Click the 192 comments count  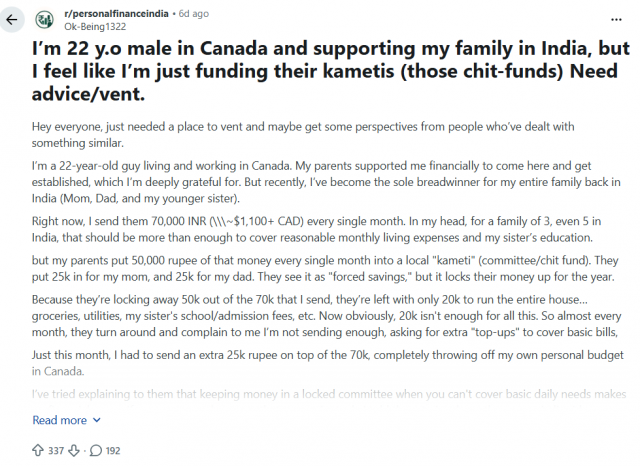pyautogui.click(x=113, y=450)
